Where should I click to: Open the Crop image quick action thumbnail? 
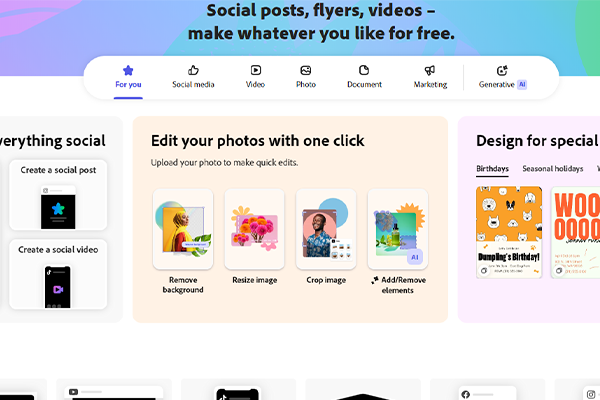coord(326,229)
